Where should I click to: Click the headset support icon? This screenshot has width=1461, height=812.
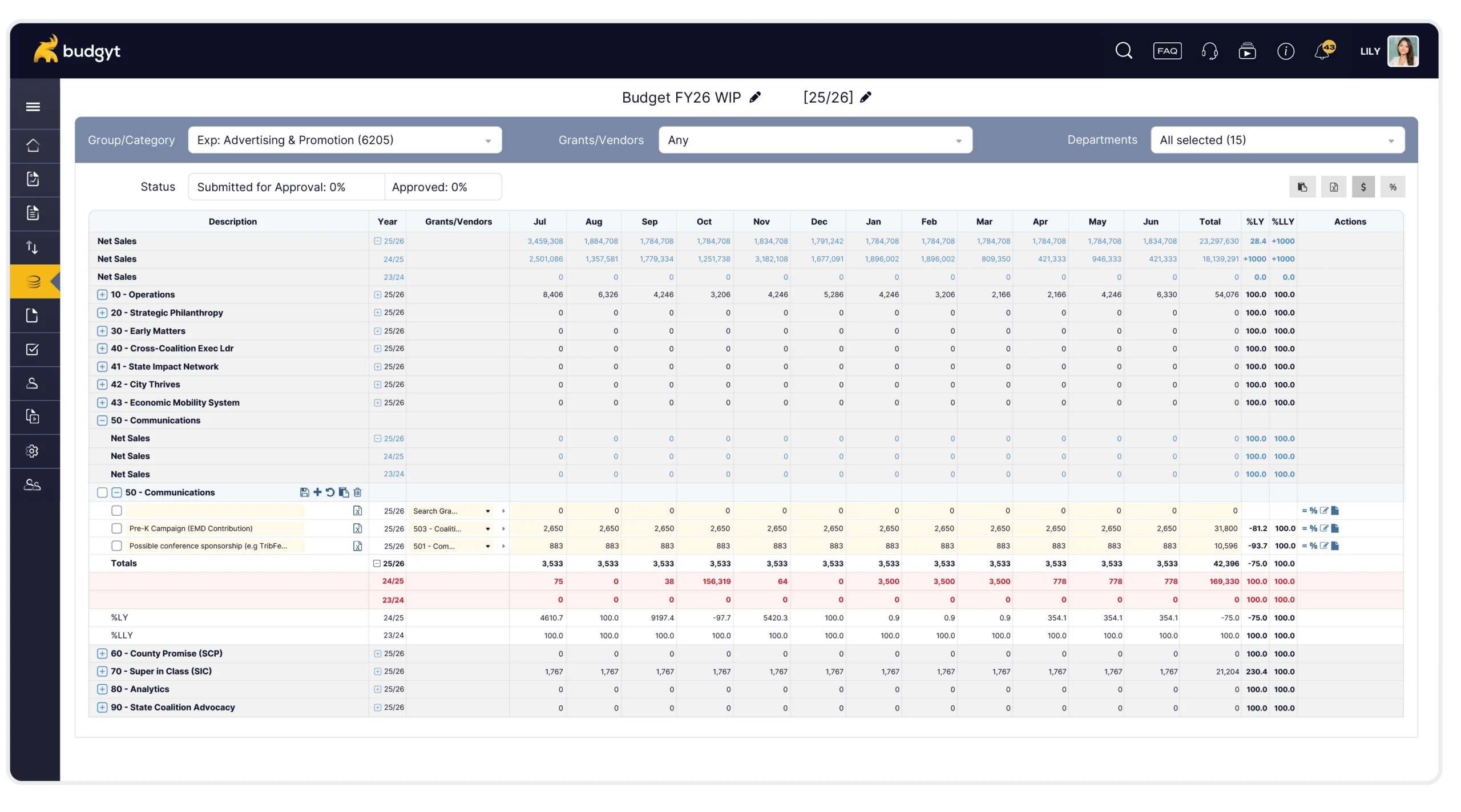(x=1209, y=51)
